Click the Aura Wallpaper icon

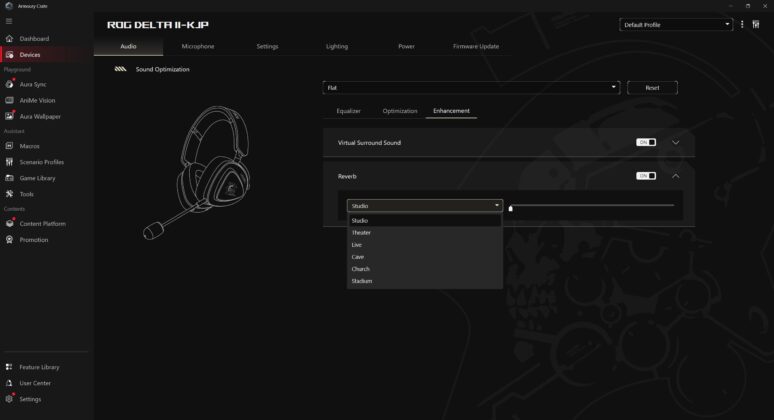(x=9, y=116)
